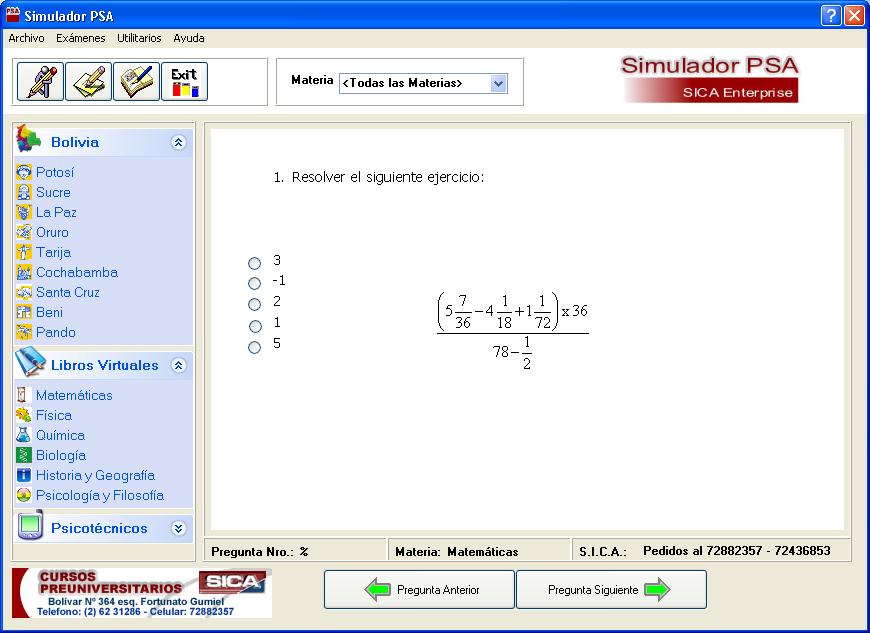The width and height of the screenshot is (870, 633).
Task: Select the pencil-and-notepad toolbar icon
Action: pos(88,83)
